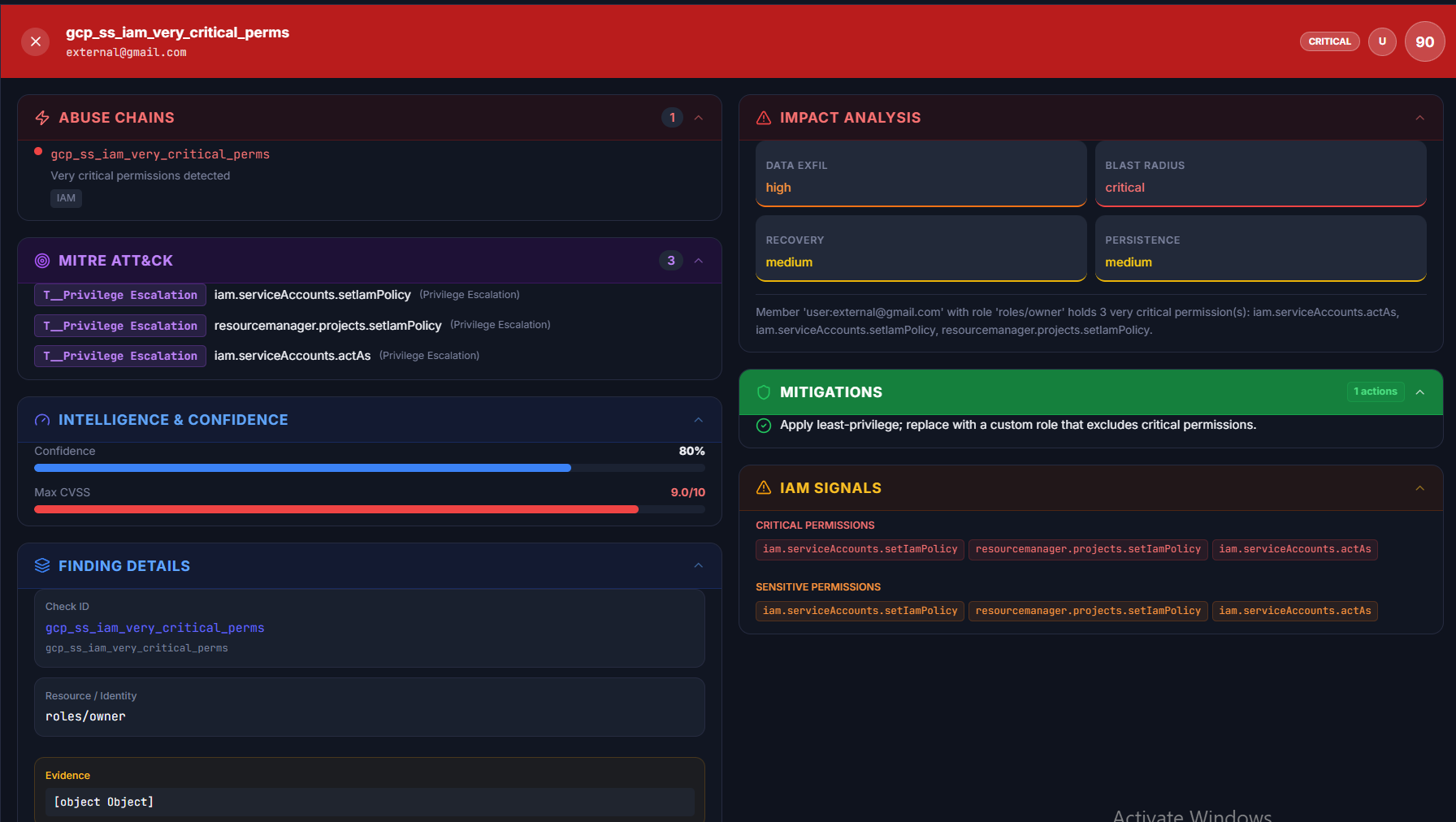The width and height of the screenshot is (1456, 822).
Task: Click the Persistence medium card
Action: pos(1261,249)
